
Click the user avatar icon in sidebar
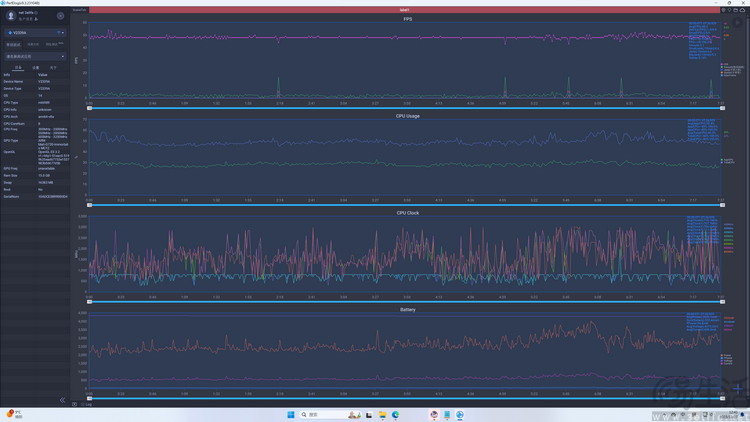click(11, 16)
